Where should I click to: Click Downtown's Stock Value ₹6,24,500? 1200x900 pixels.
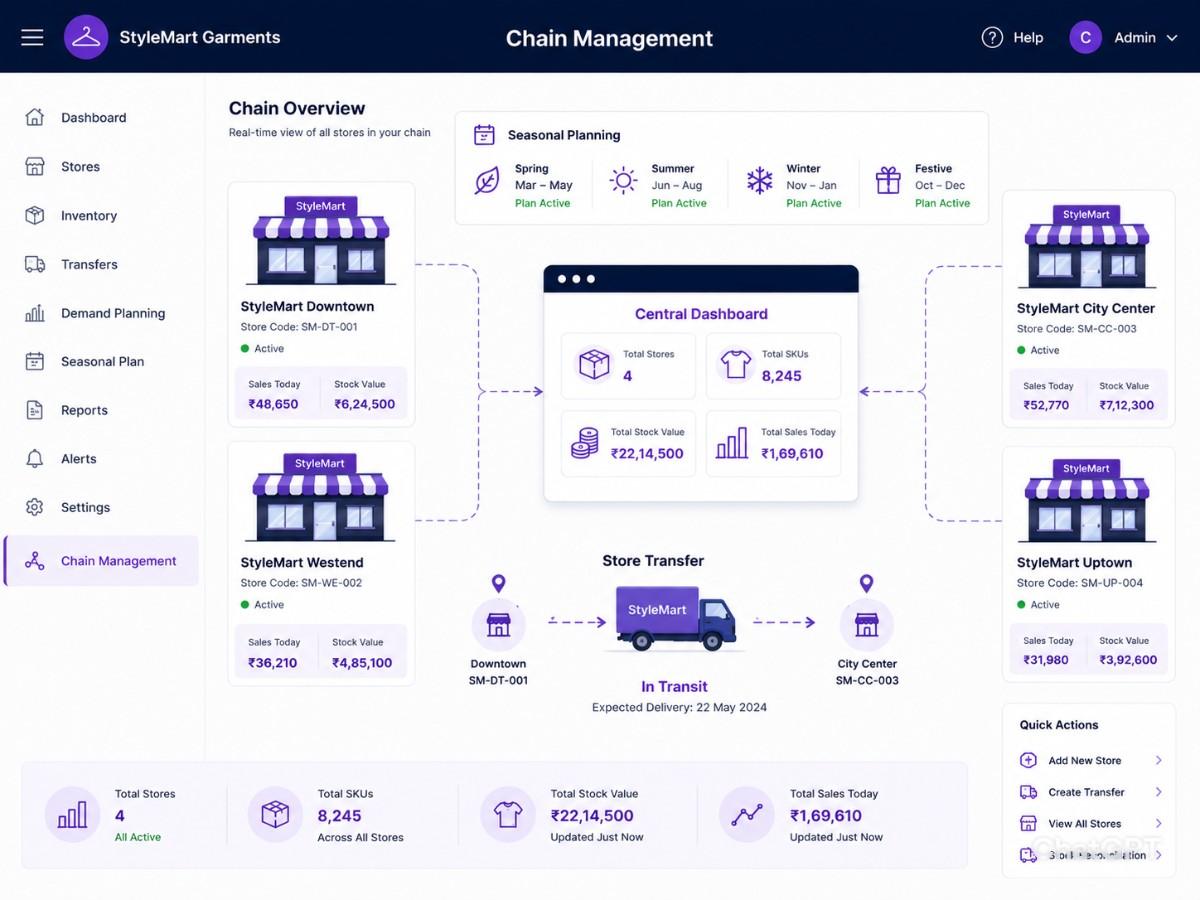click(365, 405)
